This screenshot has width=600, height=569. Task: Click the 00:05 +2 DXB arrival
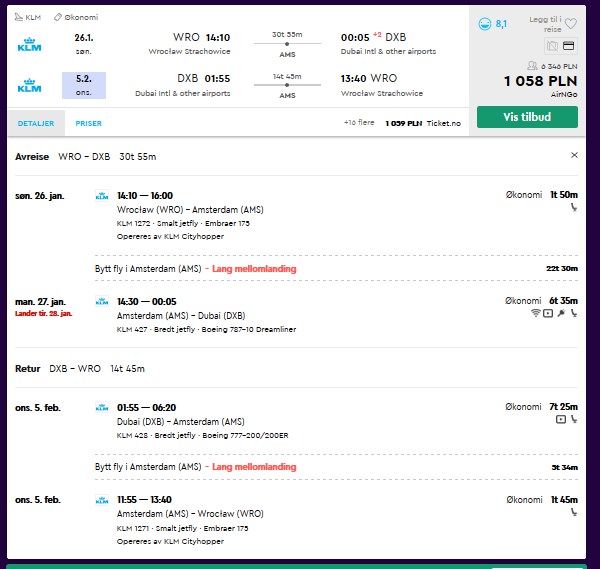[x=373, y=37]
